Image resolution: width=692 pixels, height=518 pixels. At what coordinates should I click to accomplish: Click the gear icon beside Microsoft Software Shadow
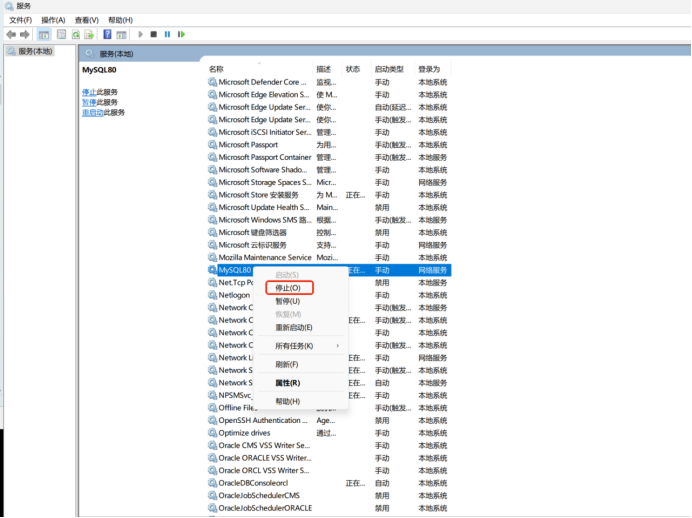212,170
